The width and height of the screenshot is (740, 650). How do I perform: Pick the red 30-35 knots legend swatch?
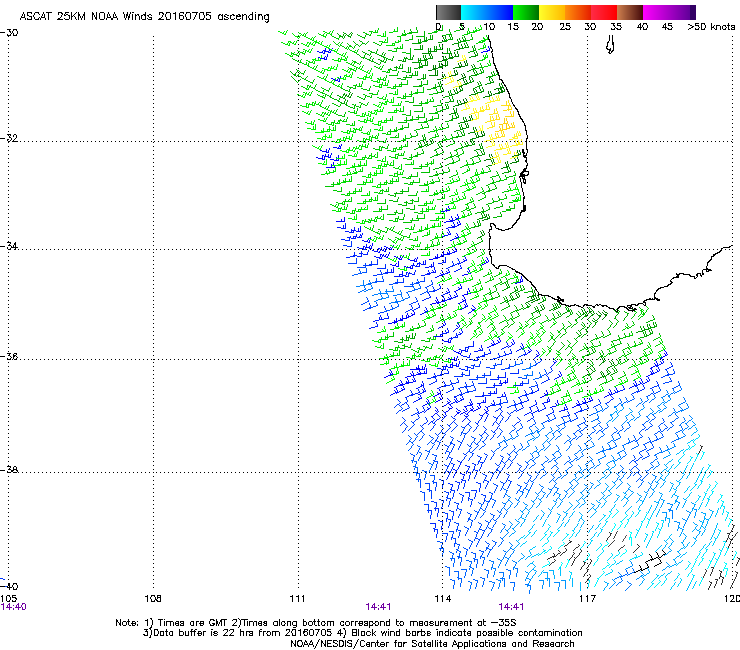coord(604,12)
